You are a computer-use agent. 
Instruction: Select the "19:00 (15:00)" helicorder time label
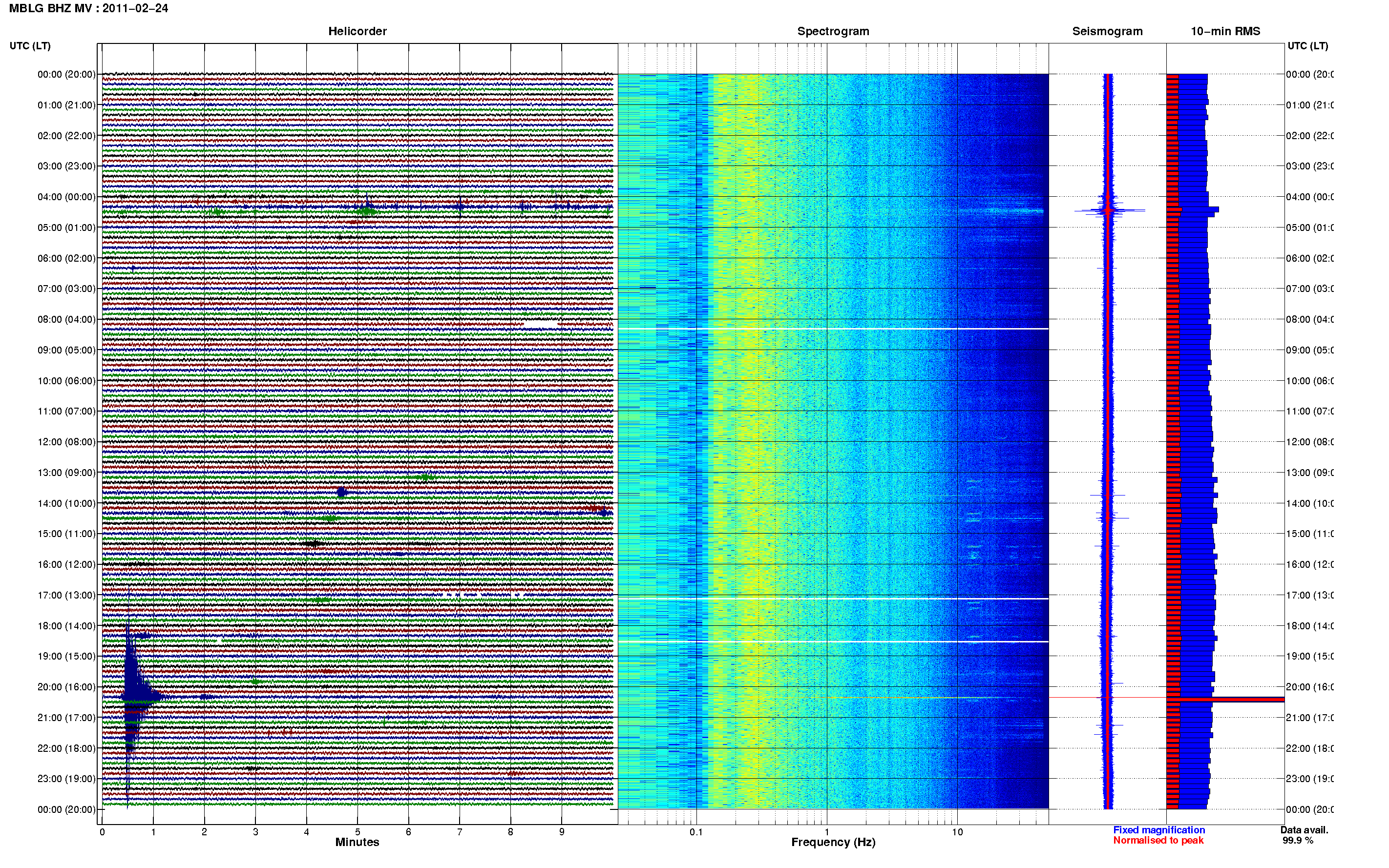click(x=66, y=657)
